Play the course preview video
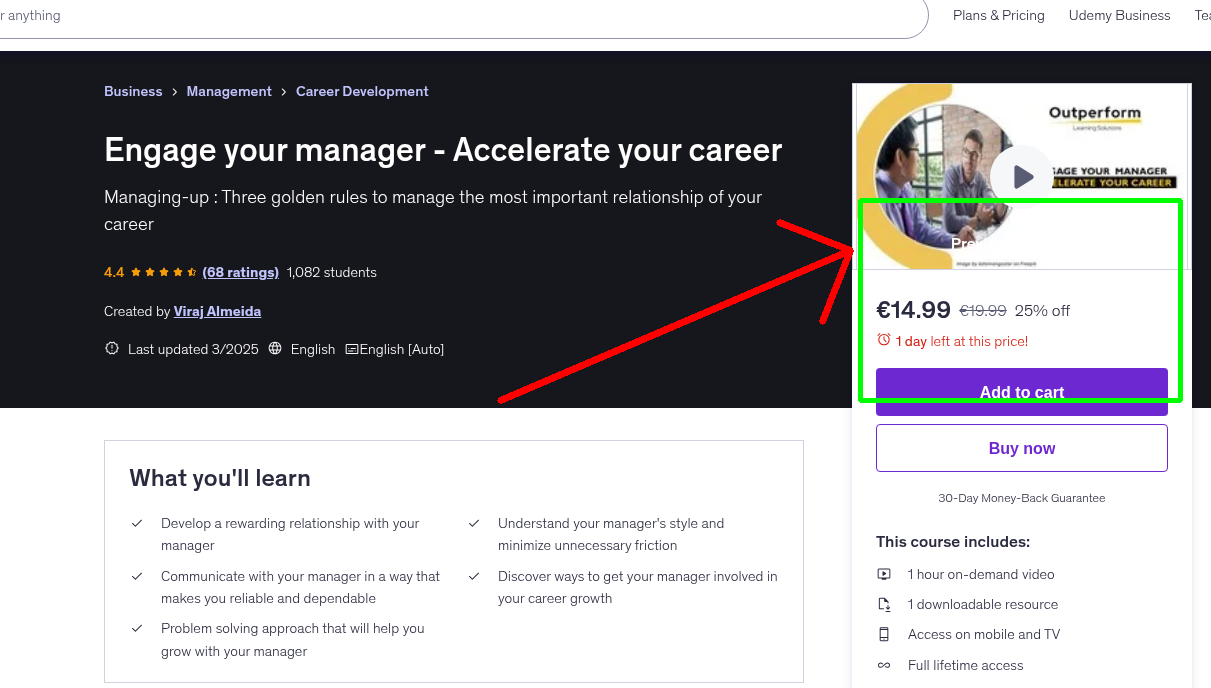The image size is (1211, 688). pos(1021,177)
